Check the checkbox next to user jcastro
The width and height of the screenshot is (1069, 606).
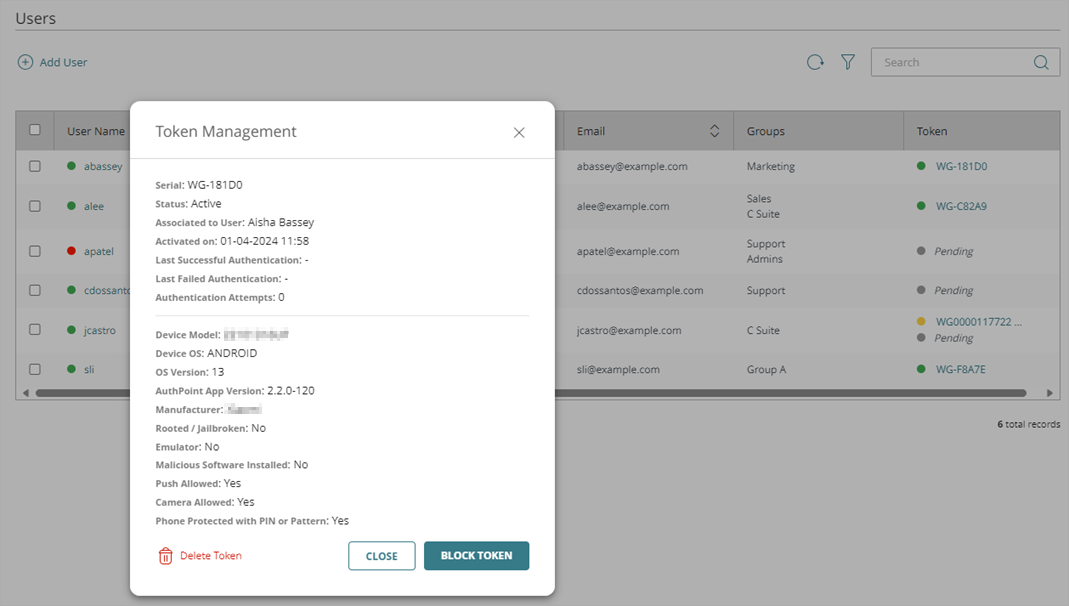click(x=35, y=330)
